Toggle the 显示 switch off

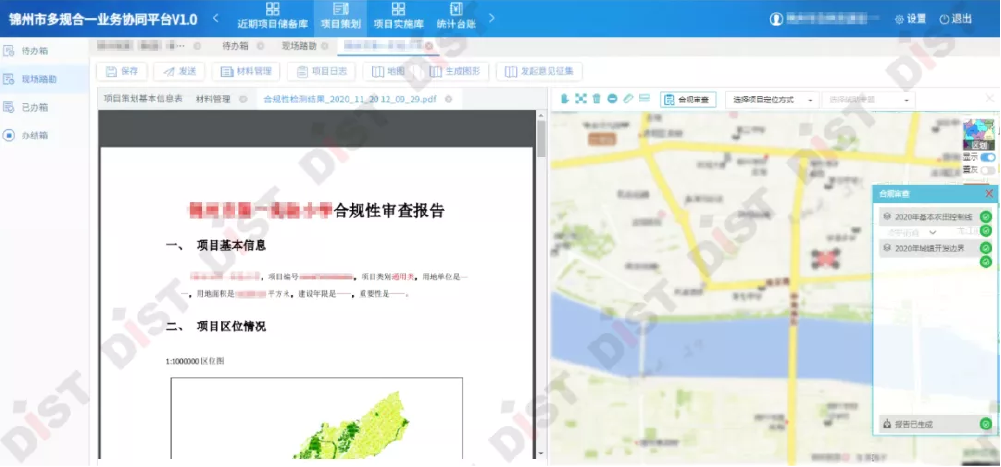pos(987,157)
